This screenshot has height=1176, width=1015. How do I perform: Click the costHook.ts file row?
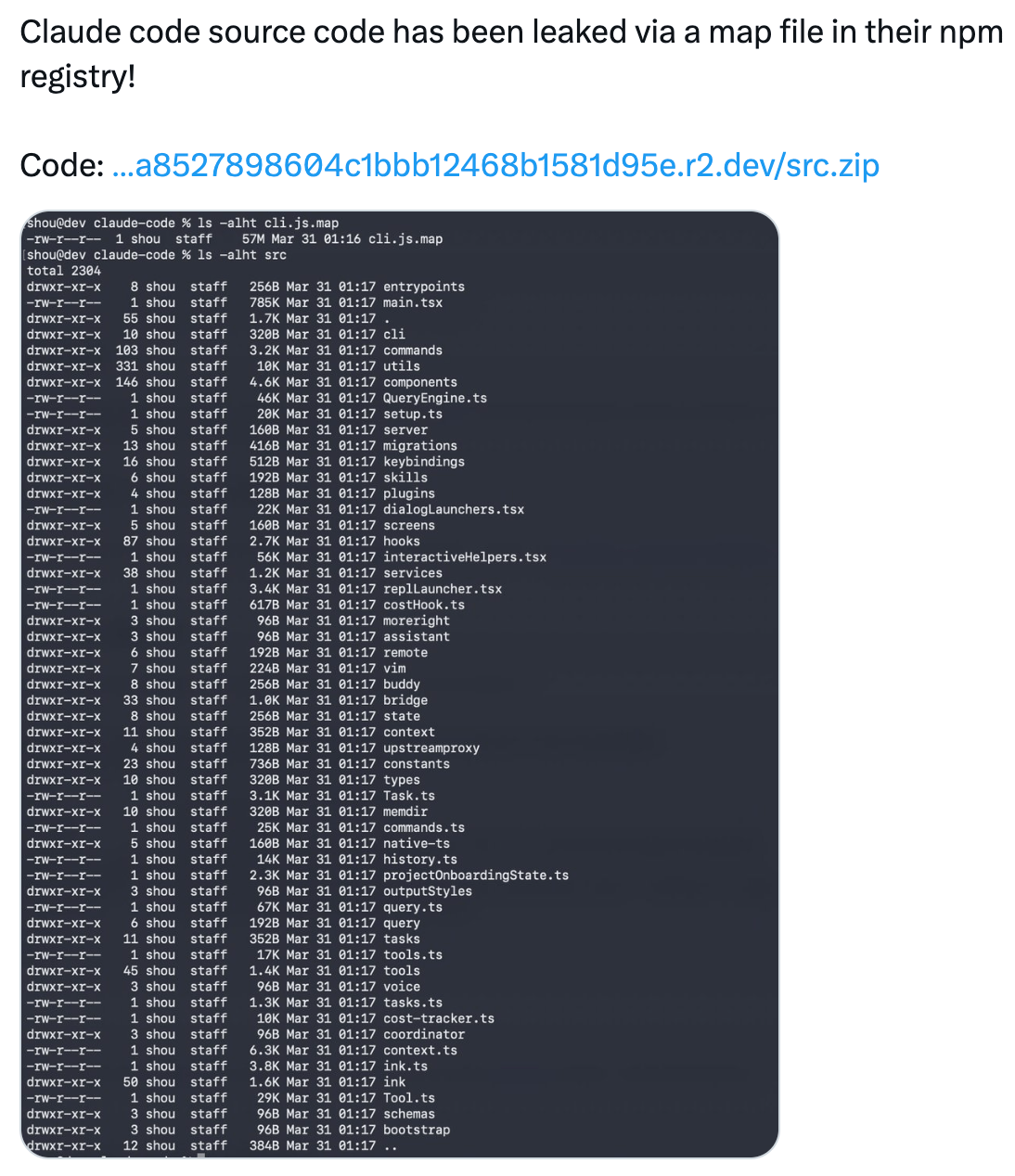point(423,605)
